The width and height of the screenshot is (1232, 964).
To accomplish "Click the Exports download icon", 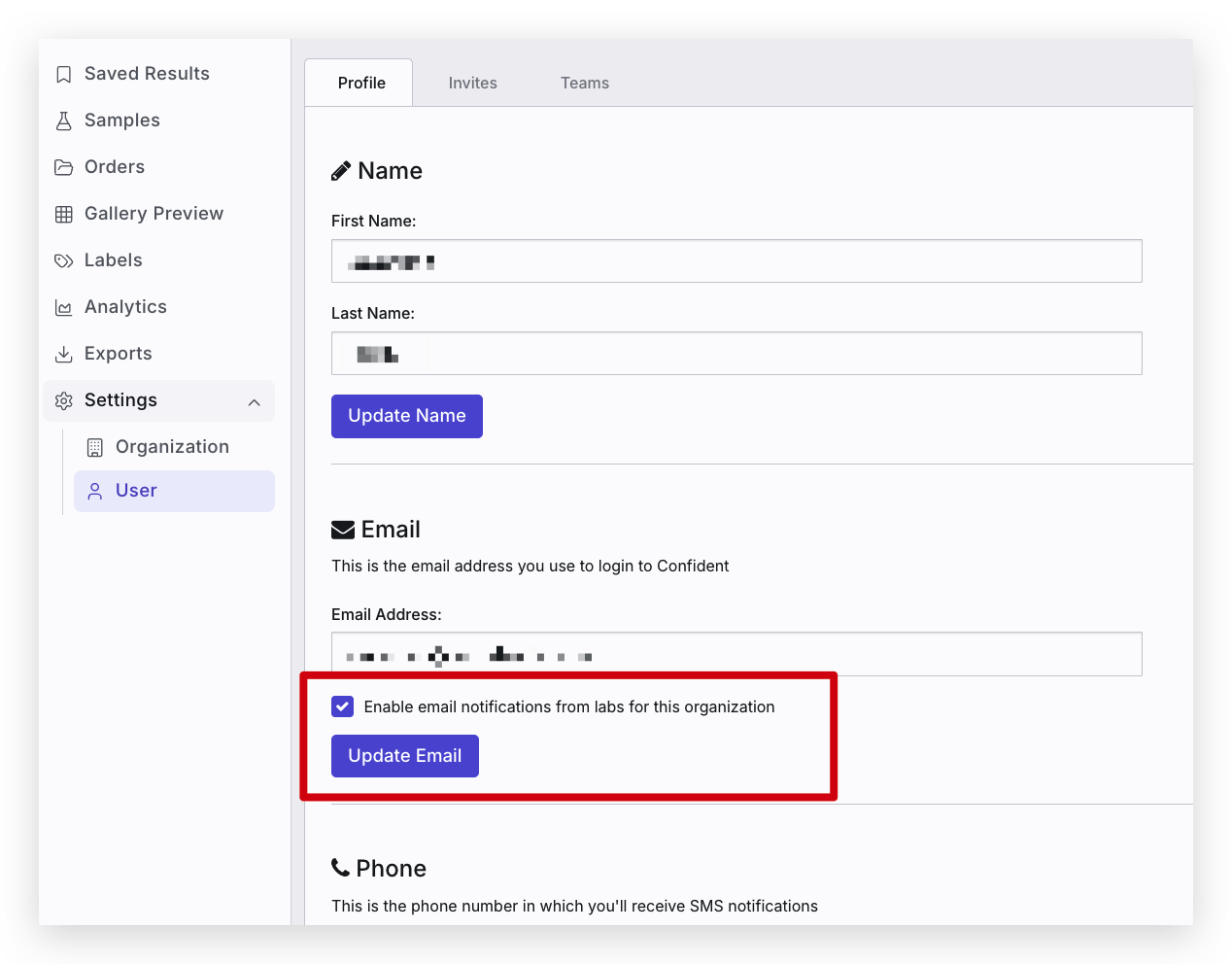I will click(64, 355).
